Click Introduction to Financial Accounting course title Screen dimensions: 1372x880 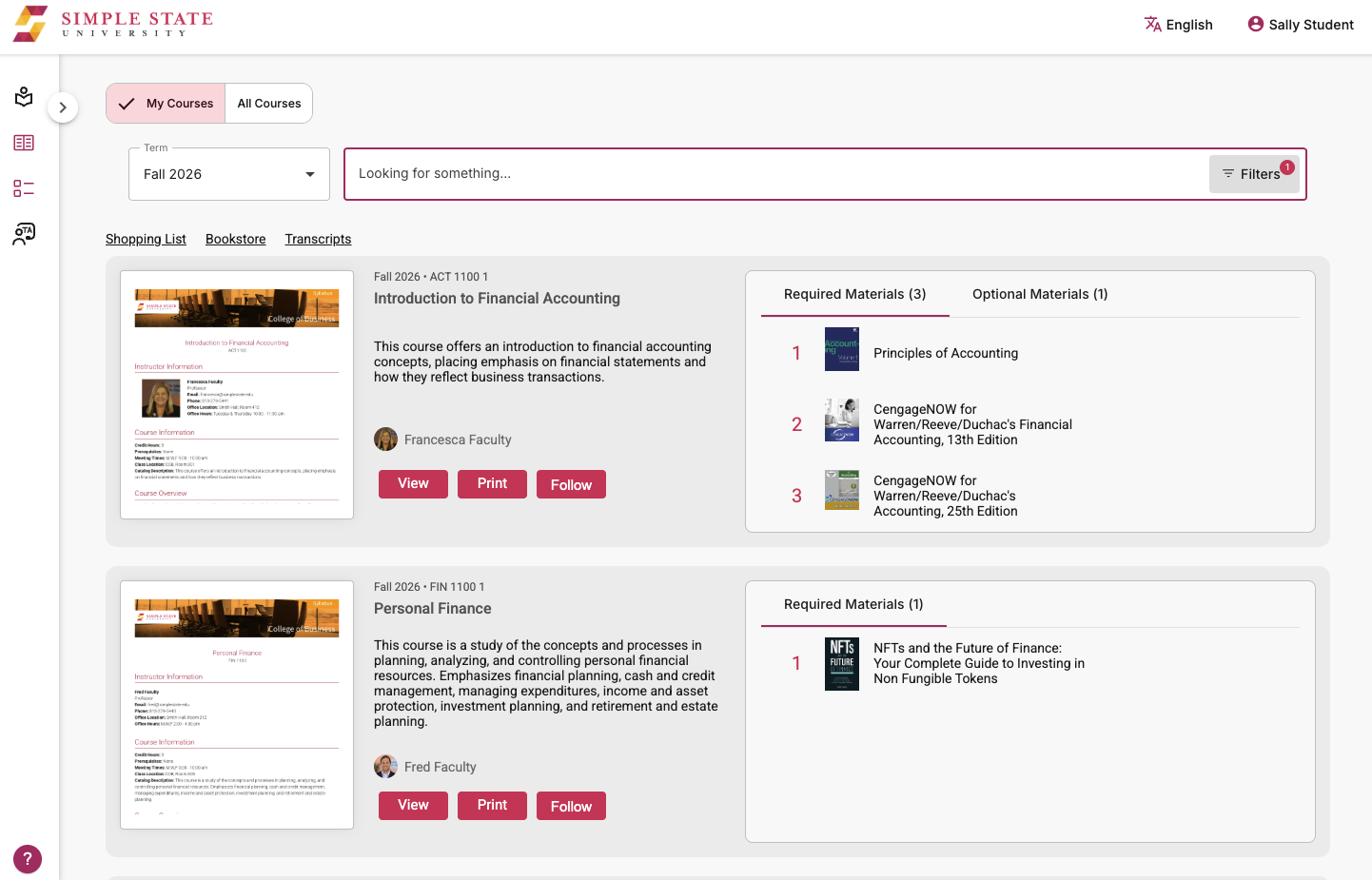coord(497,298)
